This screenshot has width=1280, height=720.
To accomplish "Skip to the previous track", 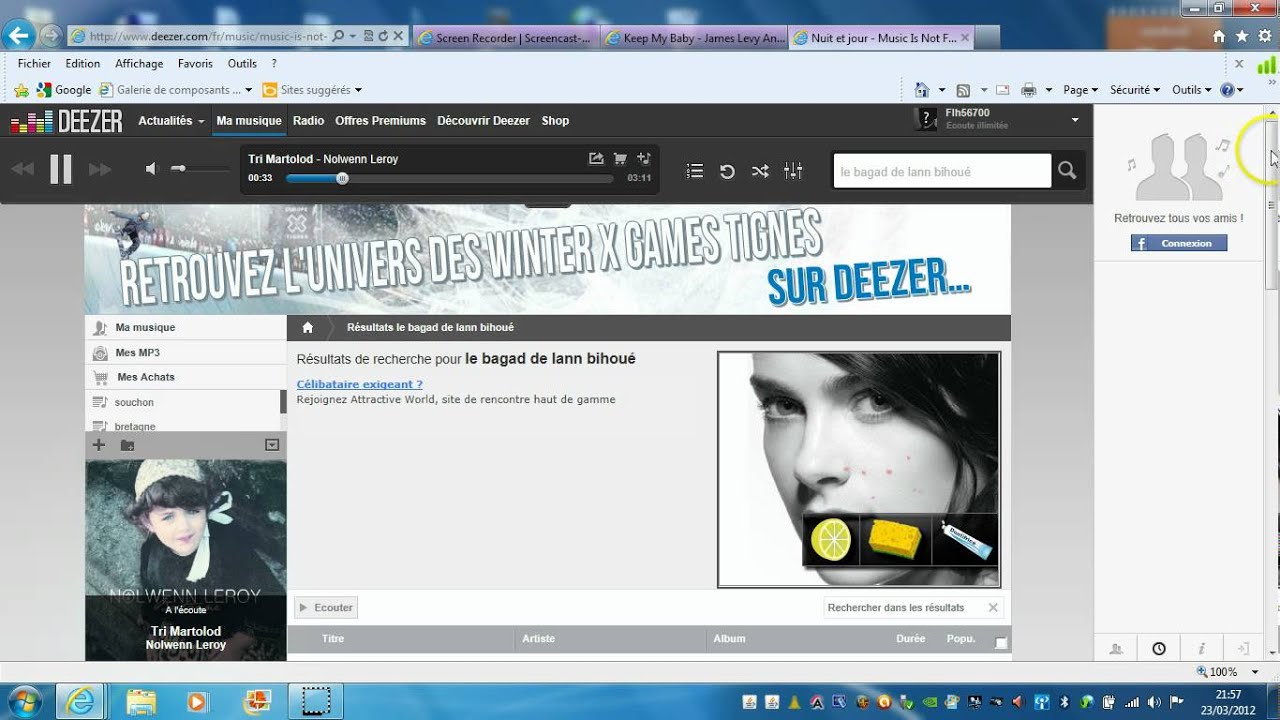I will point(22,170).
